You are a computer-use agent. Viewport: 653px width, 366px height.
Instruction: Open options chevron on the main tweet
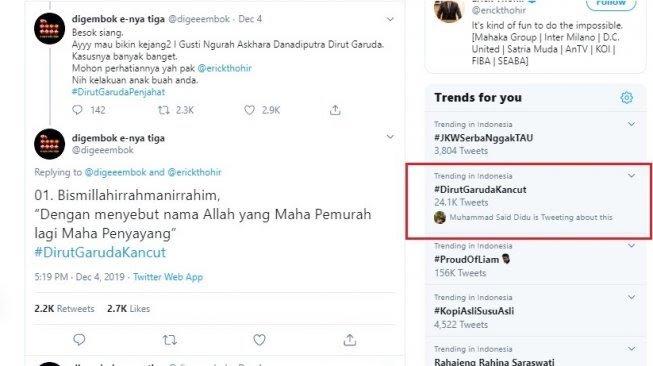[x=390, y=137]
